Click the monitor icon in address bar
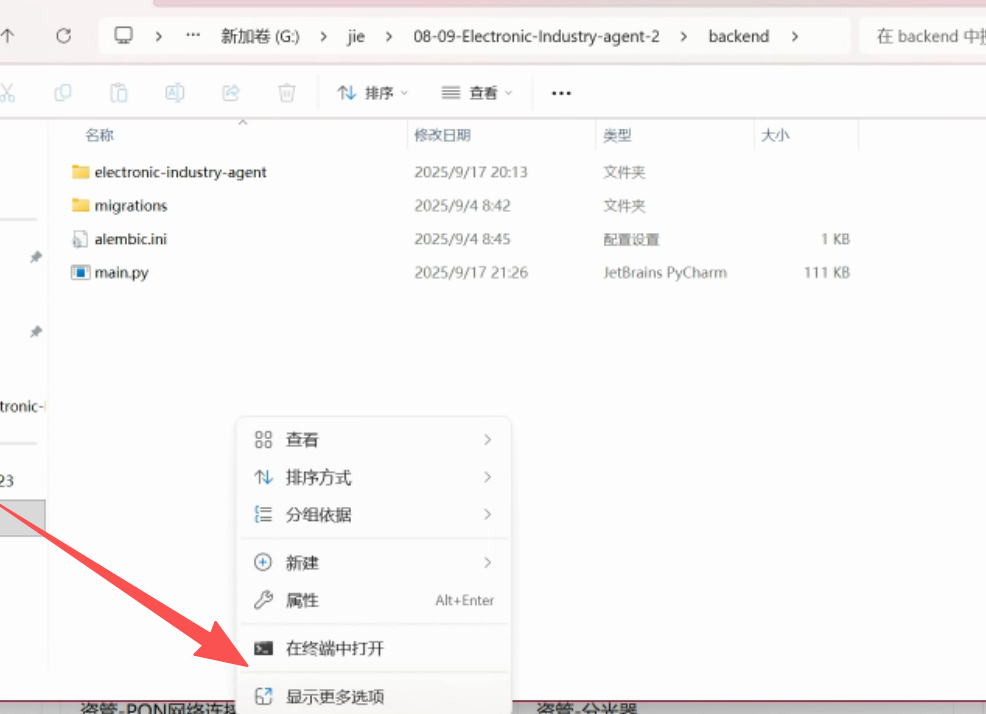 pyautogui.click(x=124, y=36)
